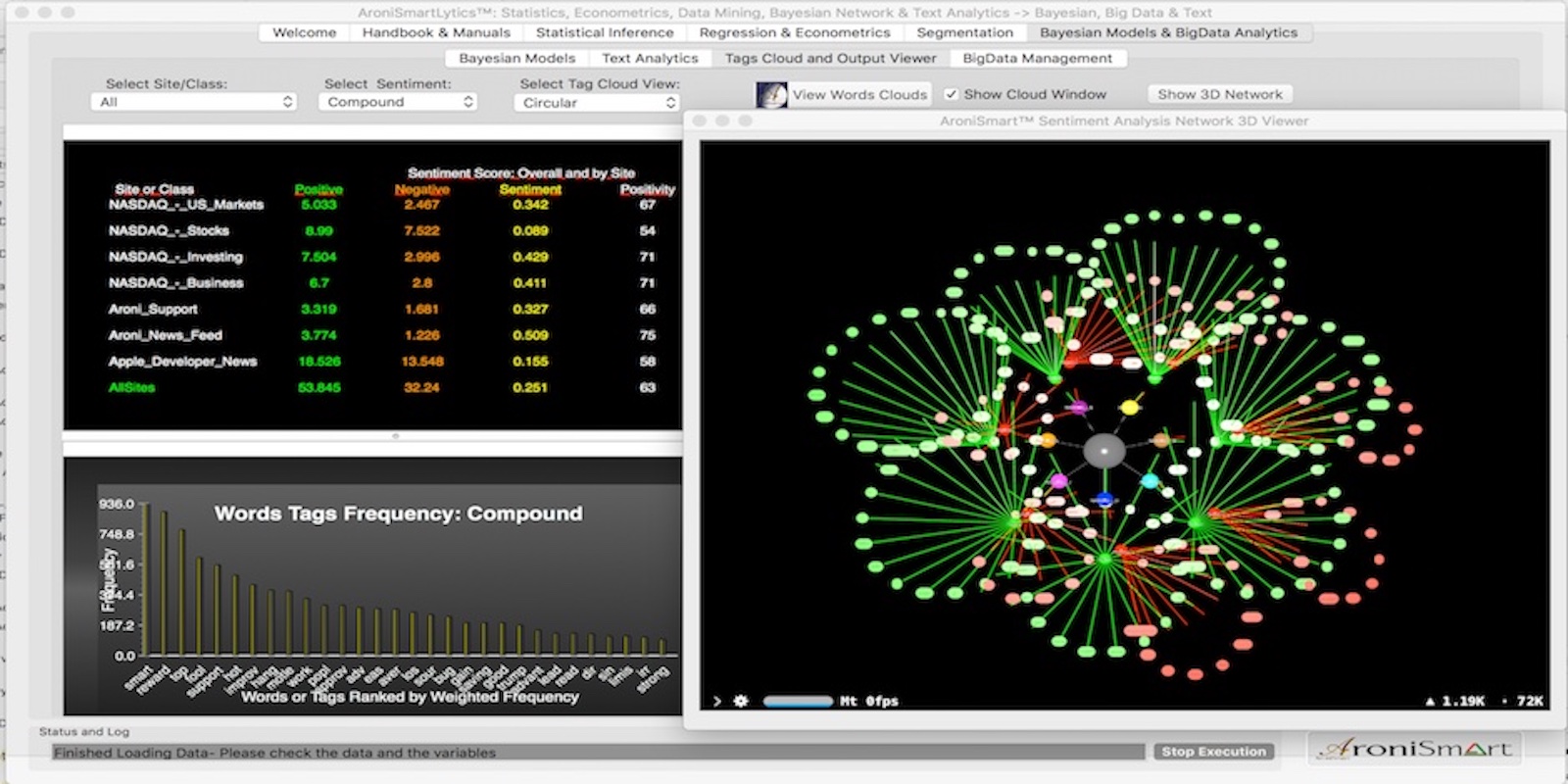Click the Aroni_News_Feed row label
Viewport: 1568px width, 784px height.
point(165,335)
